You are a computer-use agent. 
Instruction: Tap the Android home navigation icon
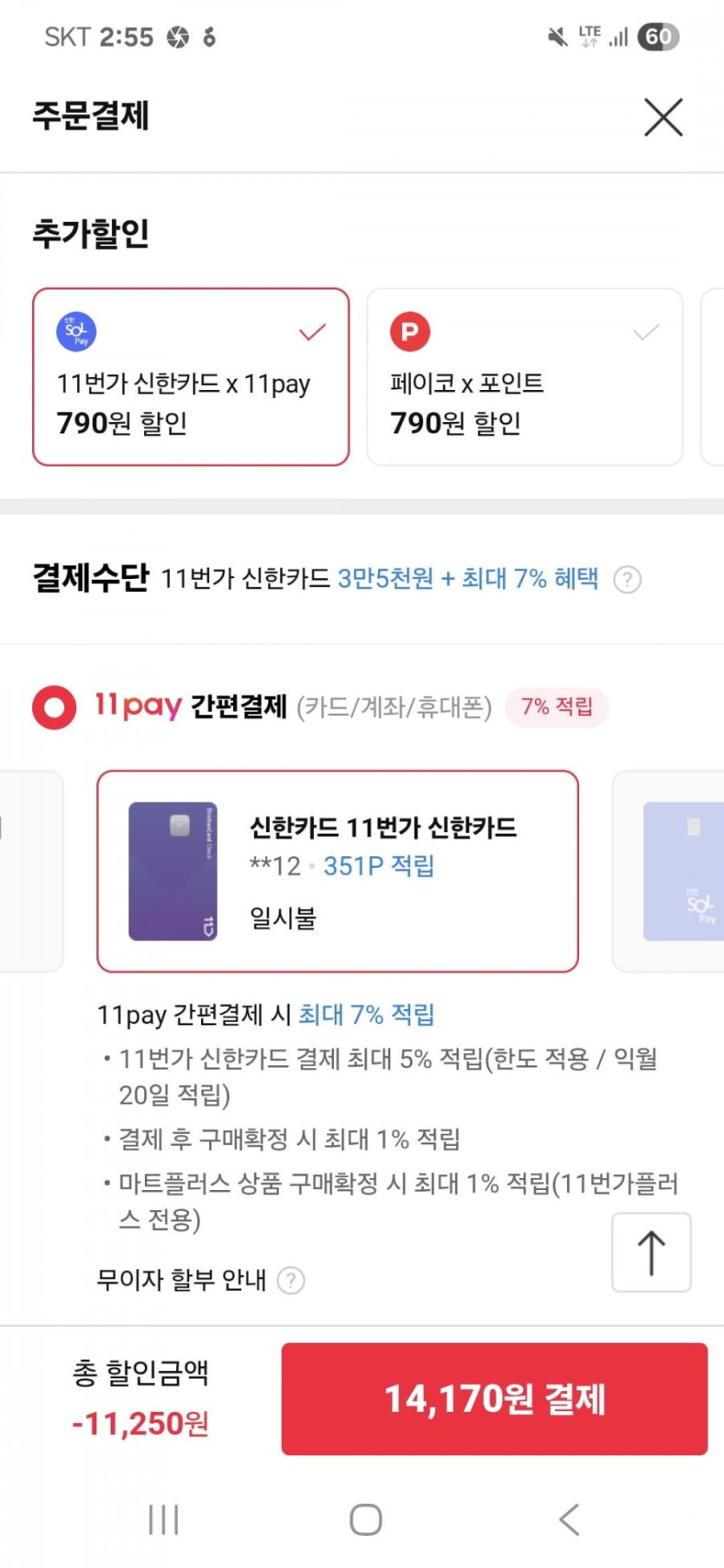coord(365,1519)
